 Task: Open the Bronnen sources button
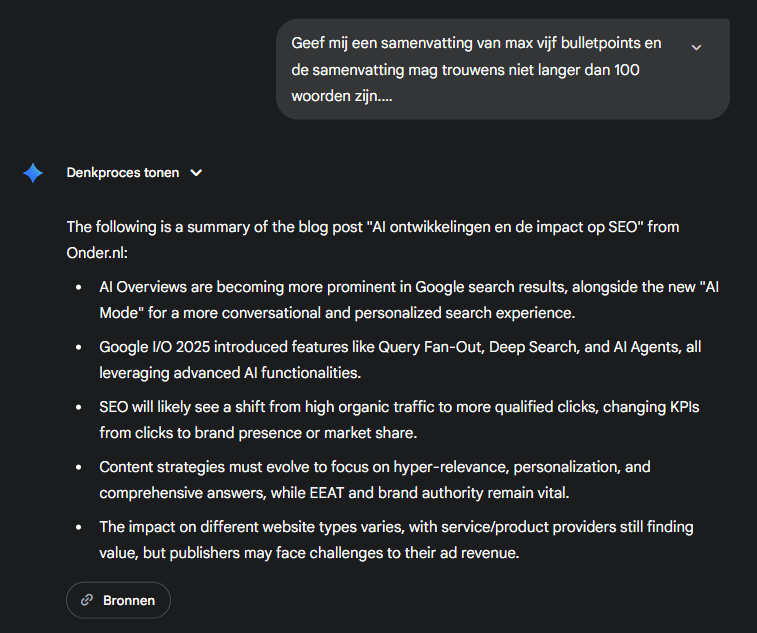[x=118, y=600]
